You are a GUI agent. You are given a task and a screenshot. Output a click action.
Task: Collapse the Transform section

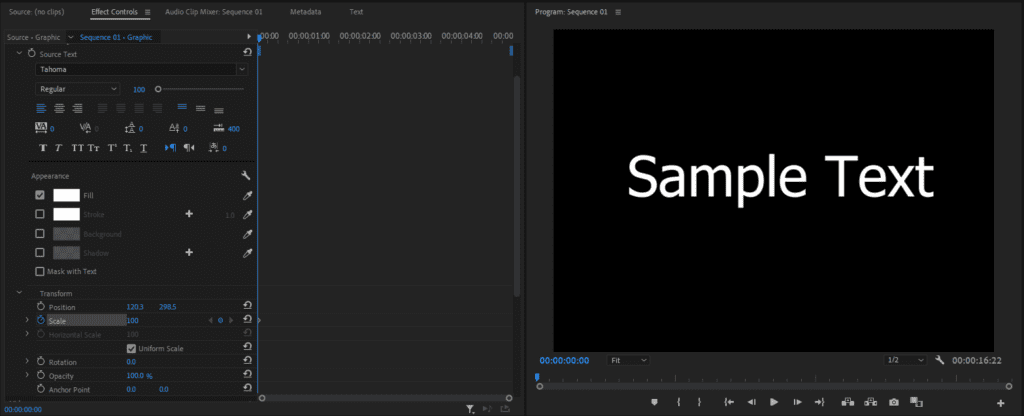(19, 293)
